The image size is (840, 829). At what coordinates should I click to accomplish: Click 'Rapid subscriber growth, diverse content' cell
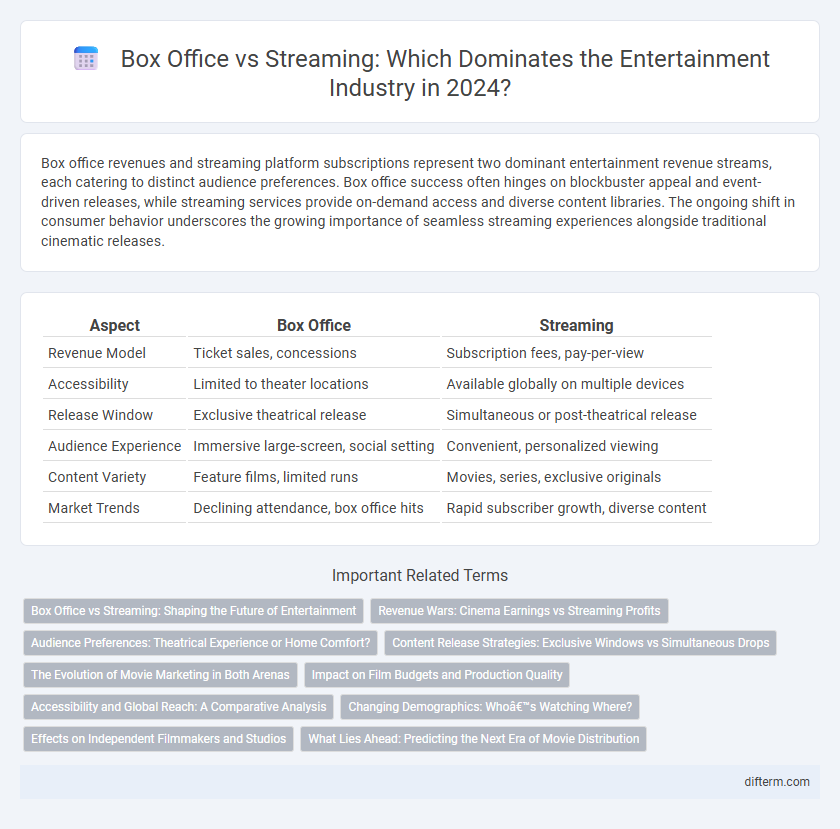[576, 508]
